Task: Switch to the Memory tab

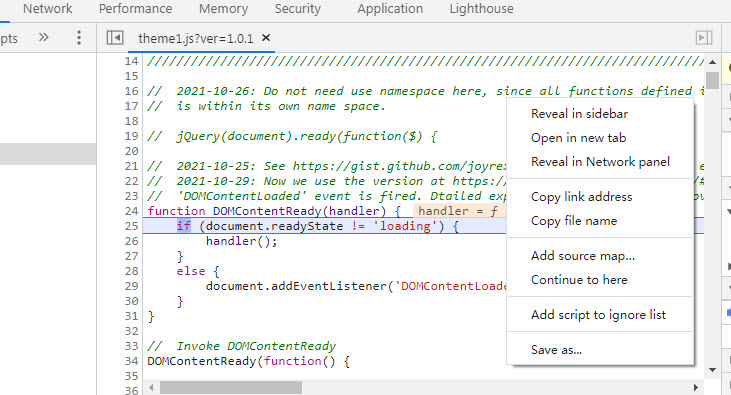Action: tap(223, 9)
